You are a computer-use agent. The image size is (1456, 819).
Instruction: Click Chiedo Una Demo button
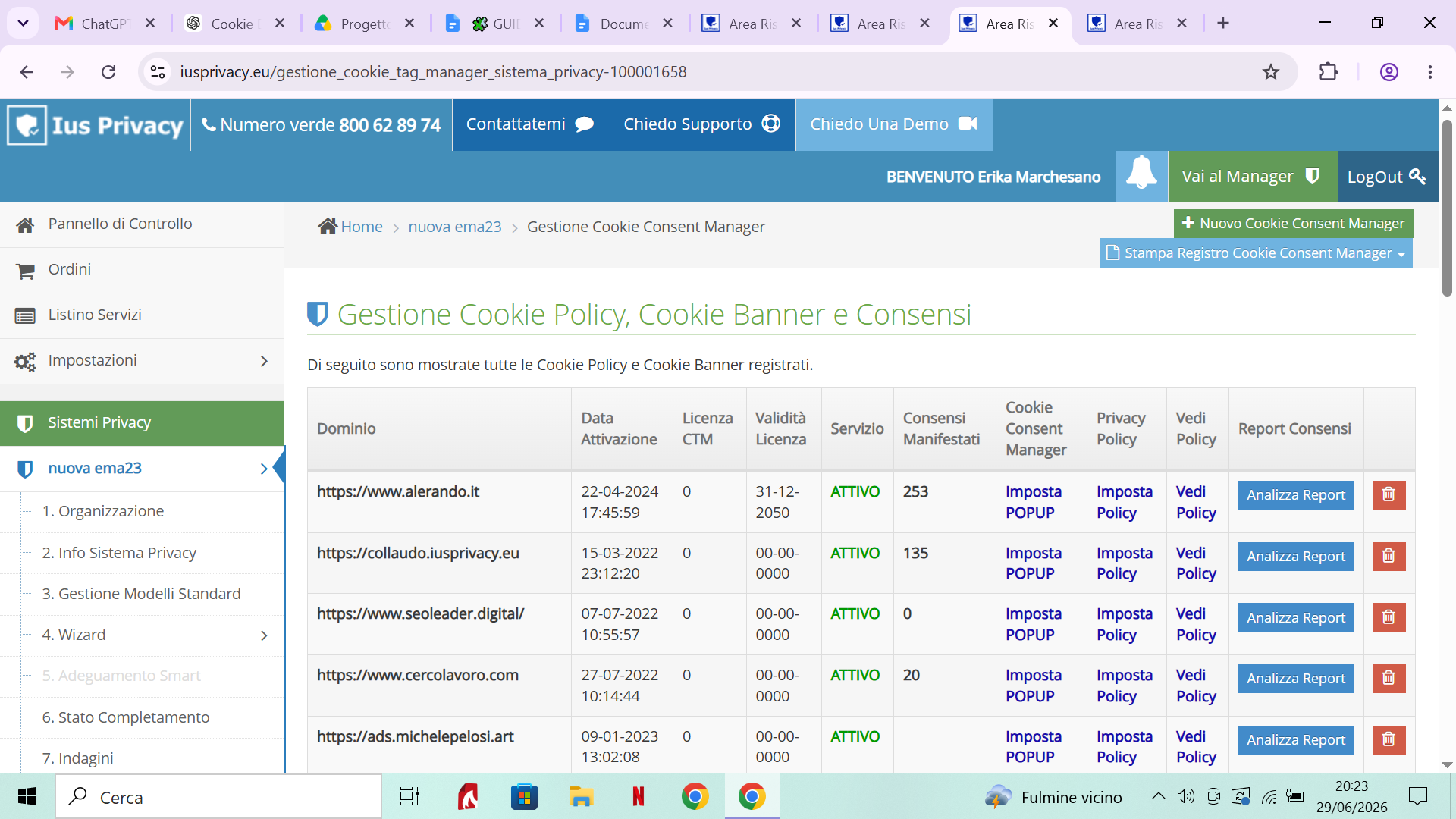[894, 124]
